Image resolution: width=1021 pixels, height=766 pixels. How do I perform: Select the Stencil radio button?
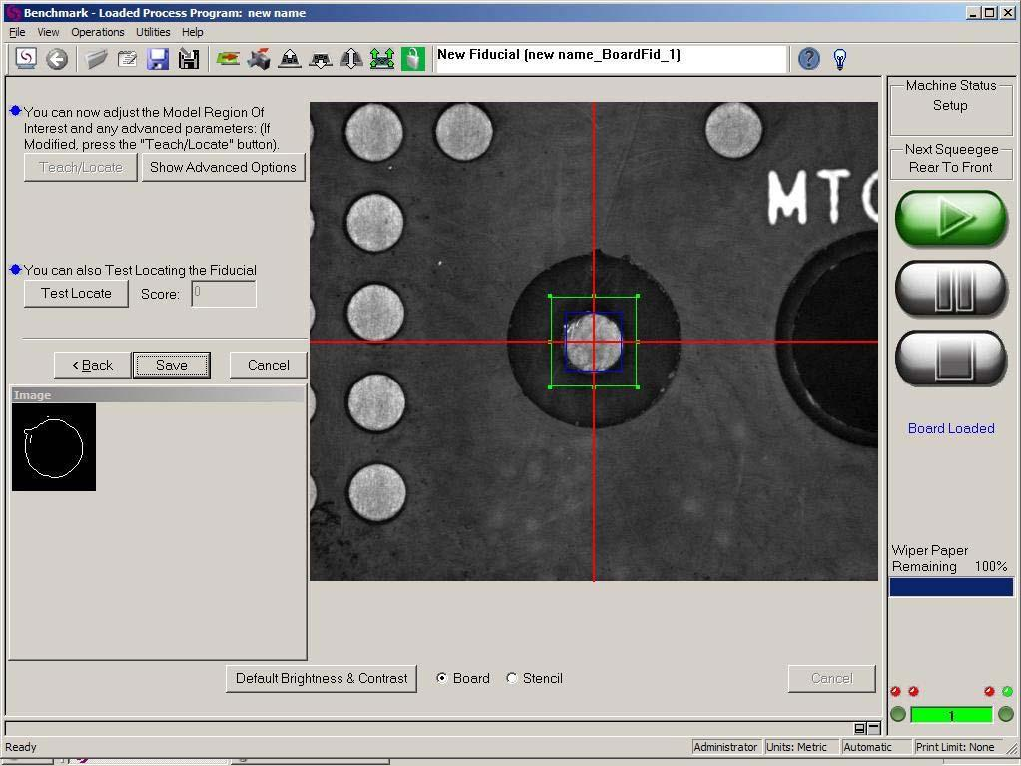pyautogui.click(x=512, y=678)
